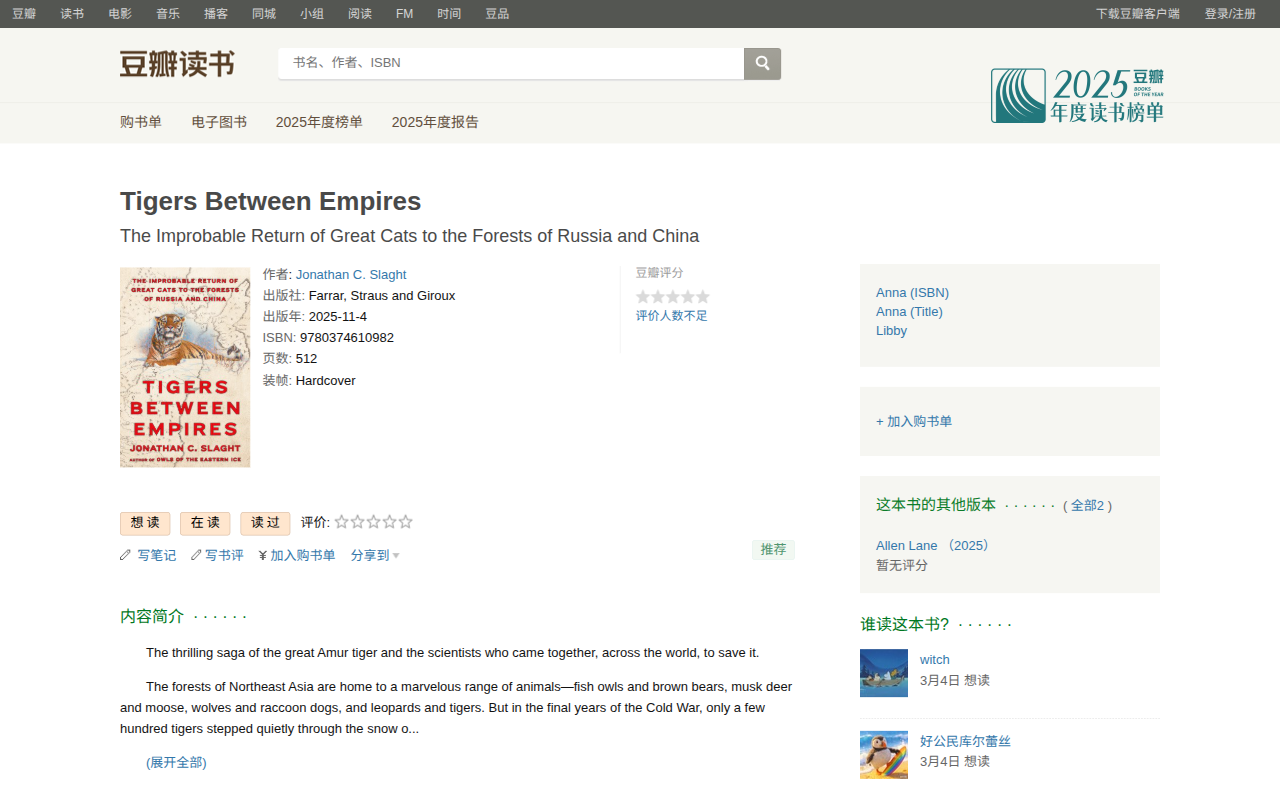Mark book as 想读
The width and height of the screenshot is (1280, 800).
145,523
